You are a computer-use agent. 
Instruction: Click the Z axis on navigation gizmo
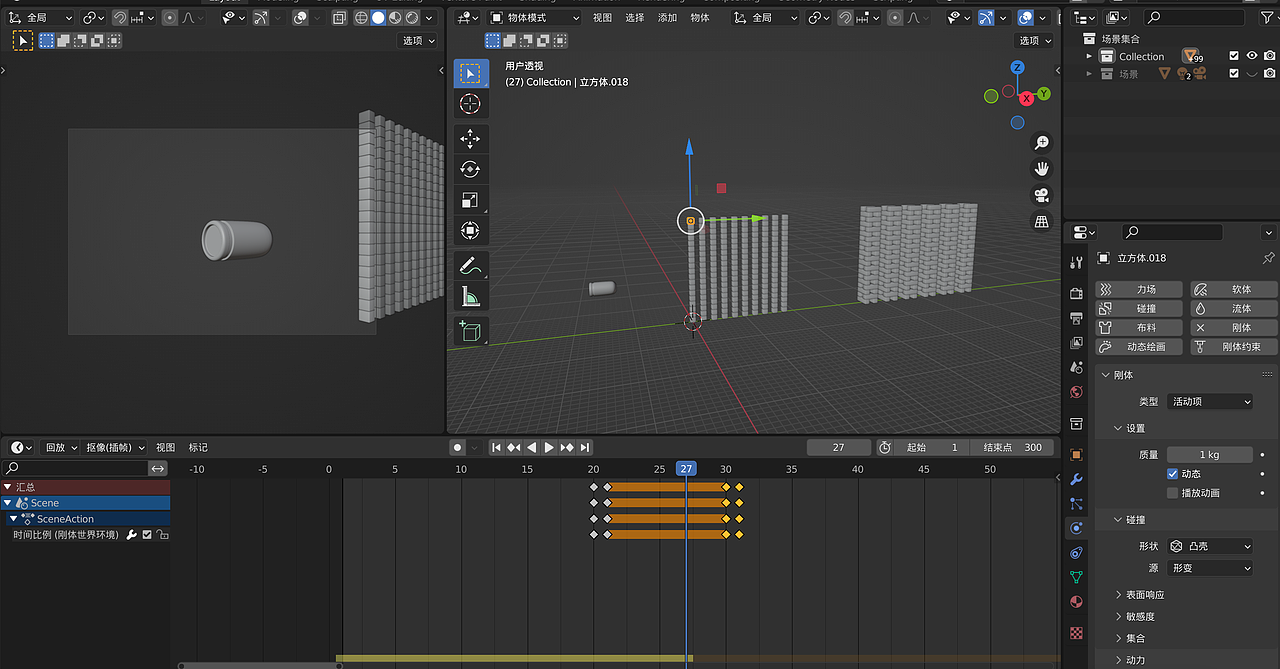pos(1017,67)
